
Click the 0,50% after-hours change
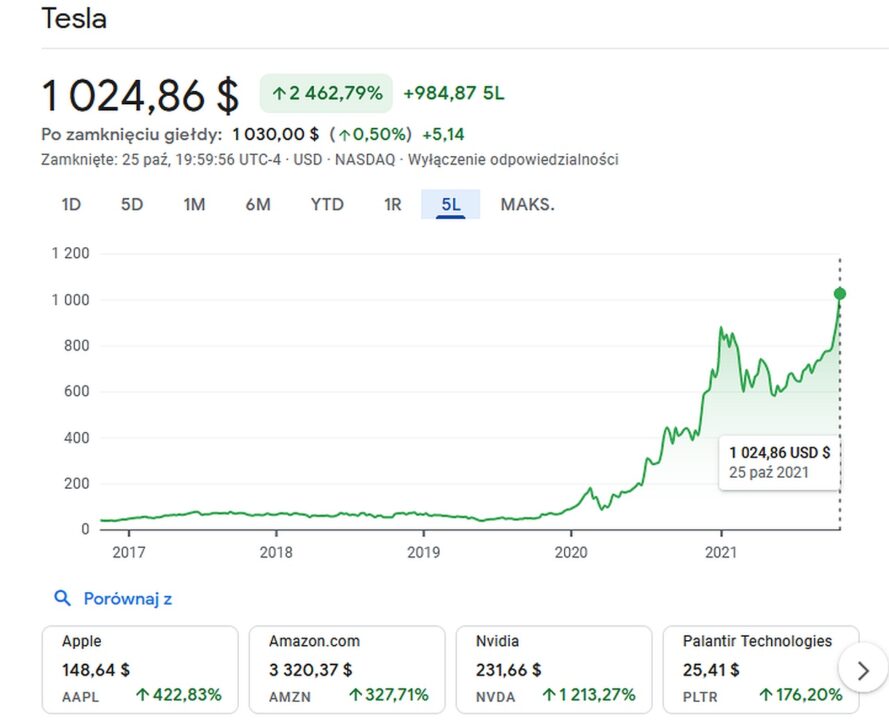(x=371, y=134)
